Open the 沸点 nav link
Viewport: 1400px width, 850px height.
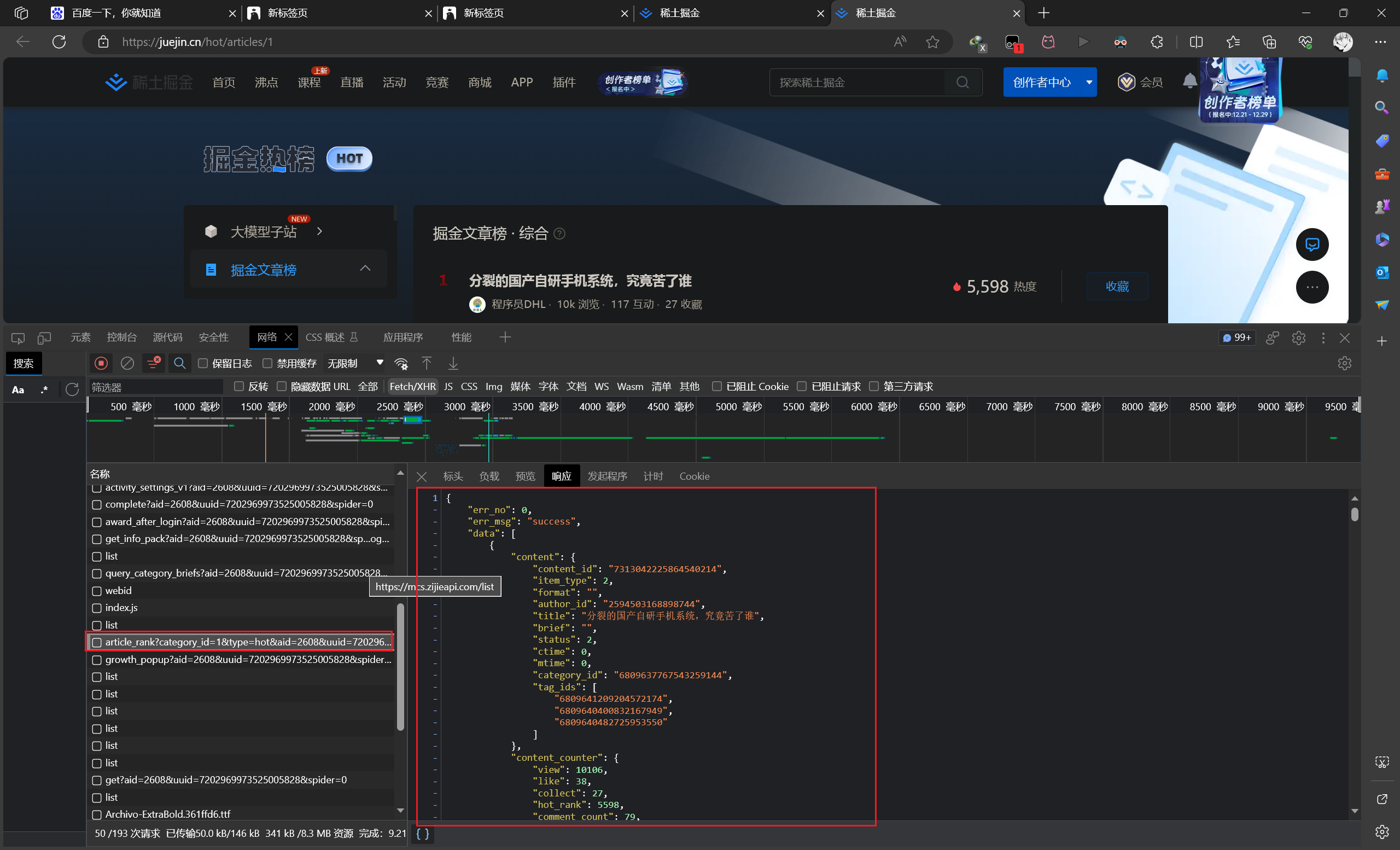coord(266,83)
